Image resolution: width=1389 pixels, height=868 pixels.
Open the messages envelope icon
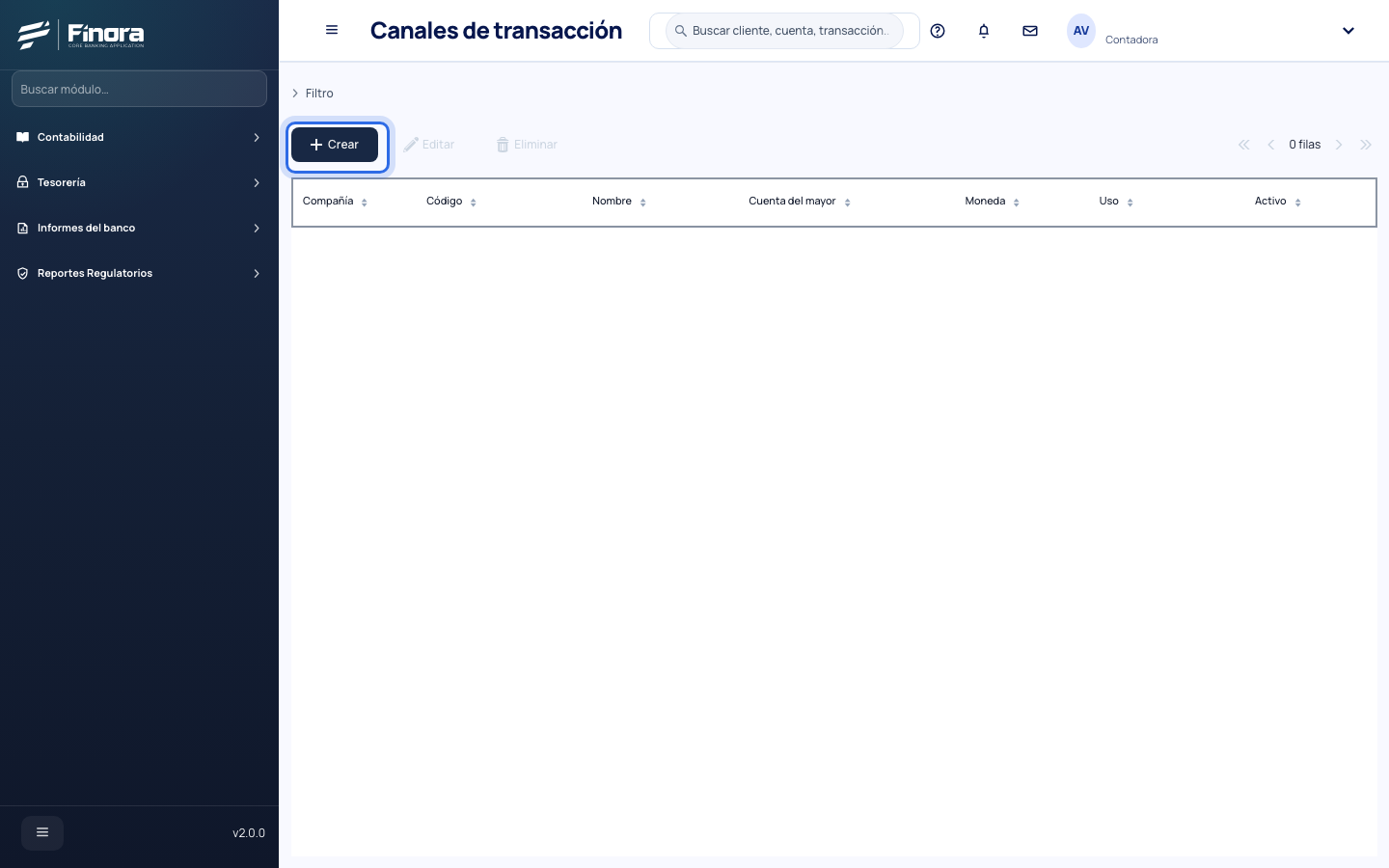pos(1030,31)
